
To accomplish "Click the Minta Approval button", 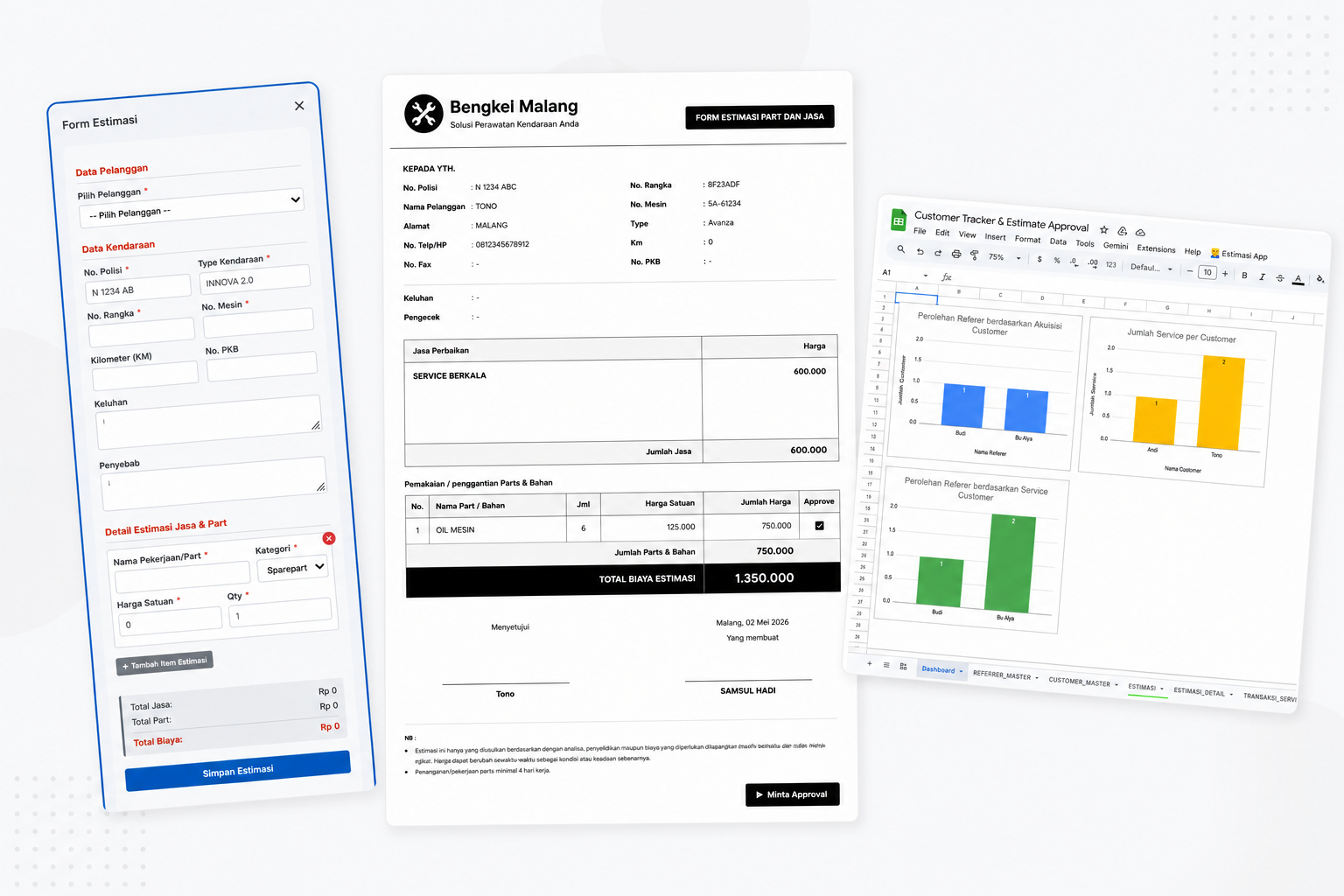I will tap(793, 794).
